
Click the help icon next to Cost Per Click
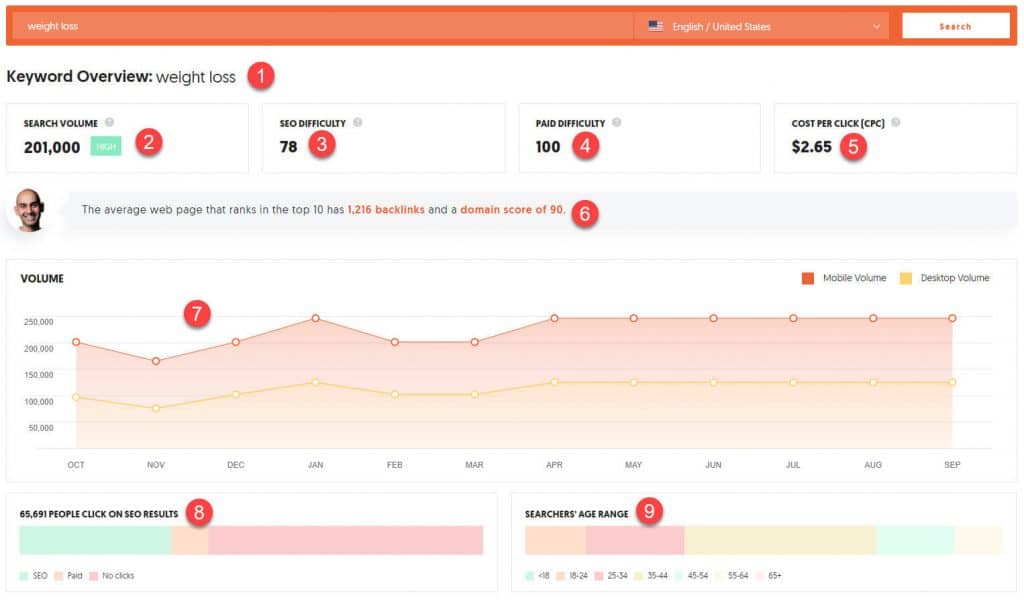tap(895, 123)
